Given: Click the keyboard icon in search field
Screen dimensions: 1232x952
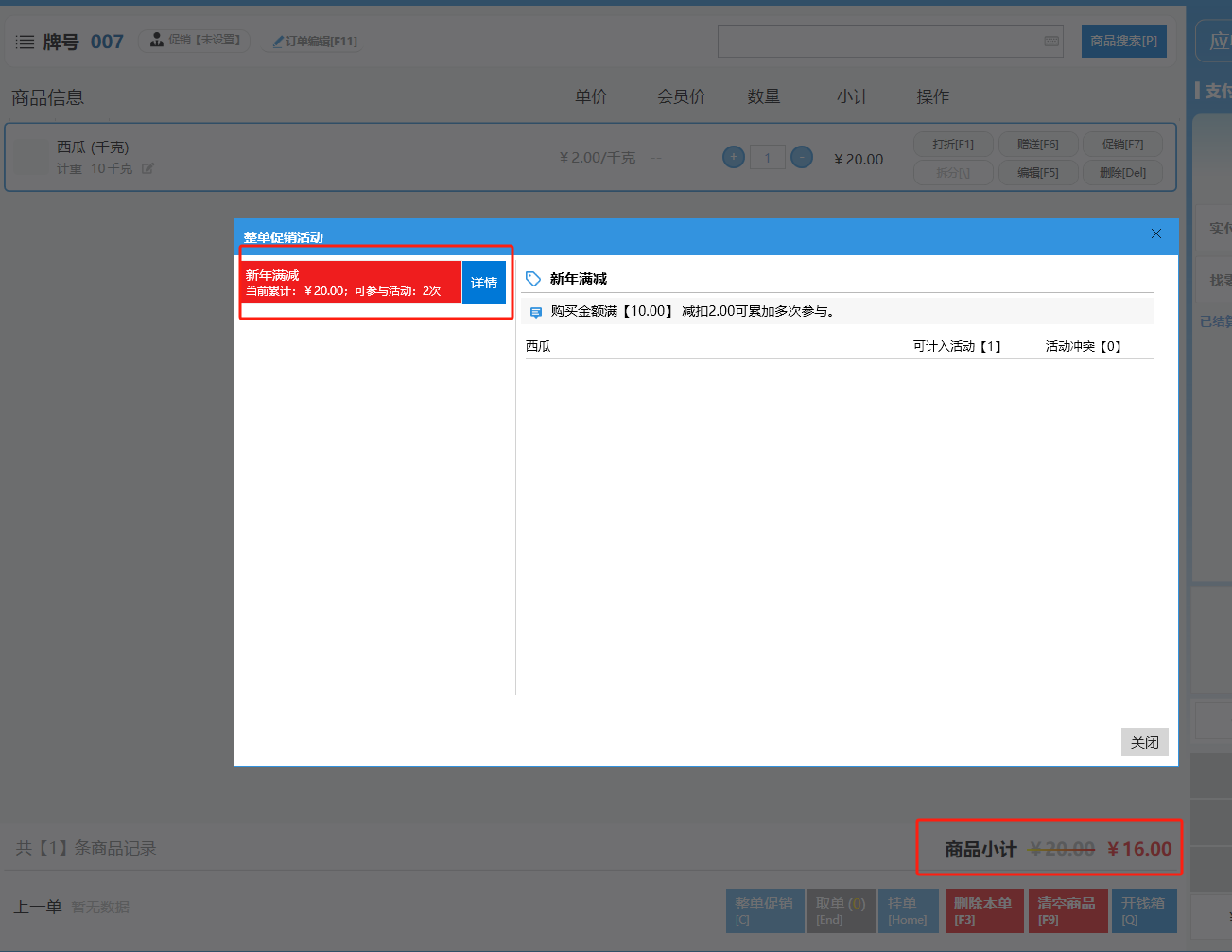Looking at the screenshot, I should (x=1051, y=42).
